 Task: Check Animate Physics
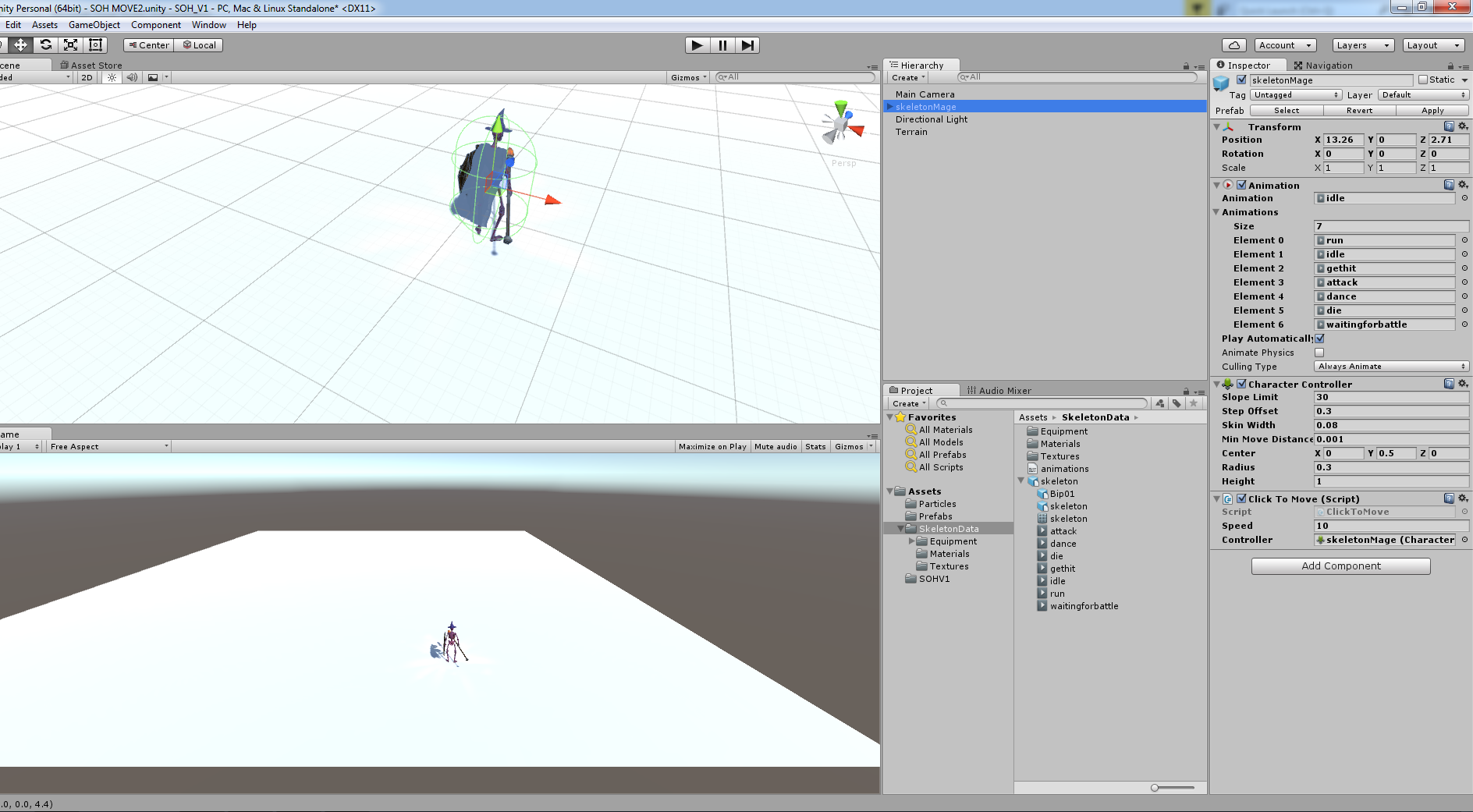1319,353
